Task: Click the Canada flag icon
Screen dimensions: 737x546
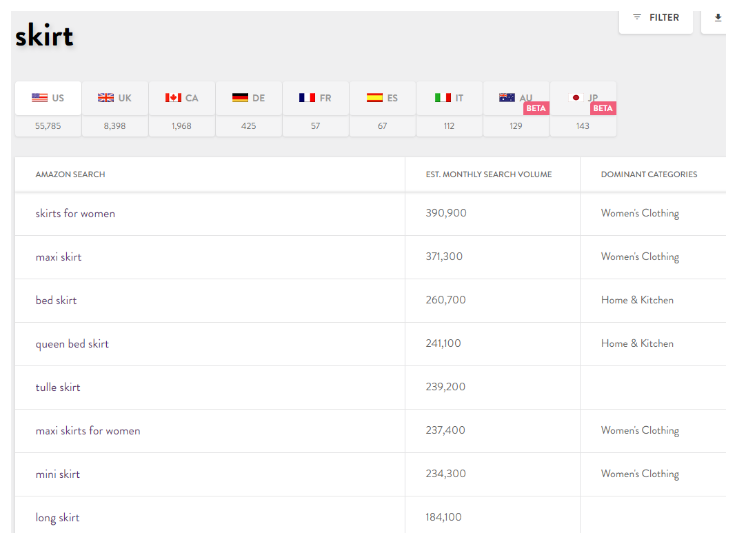Action: tap(173, 98)
